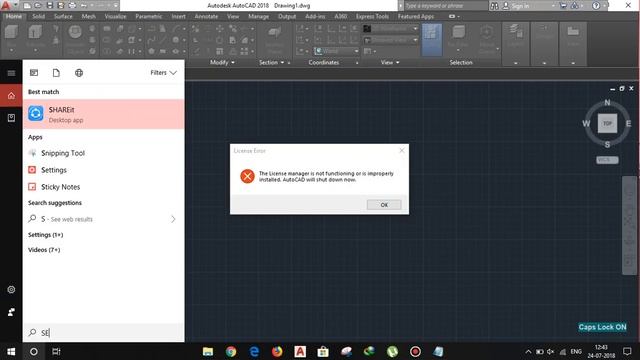Open the SHAREit best match result
Screen dimensions: 640x360
(104, 114)
